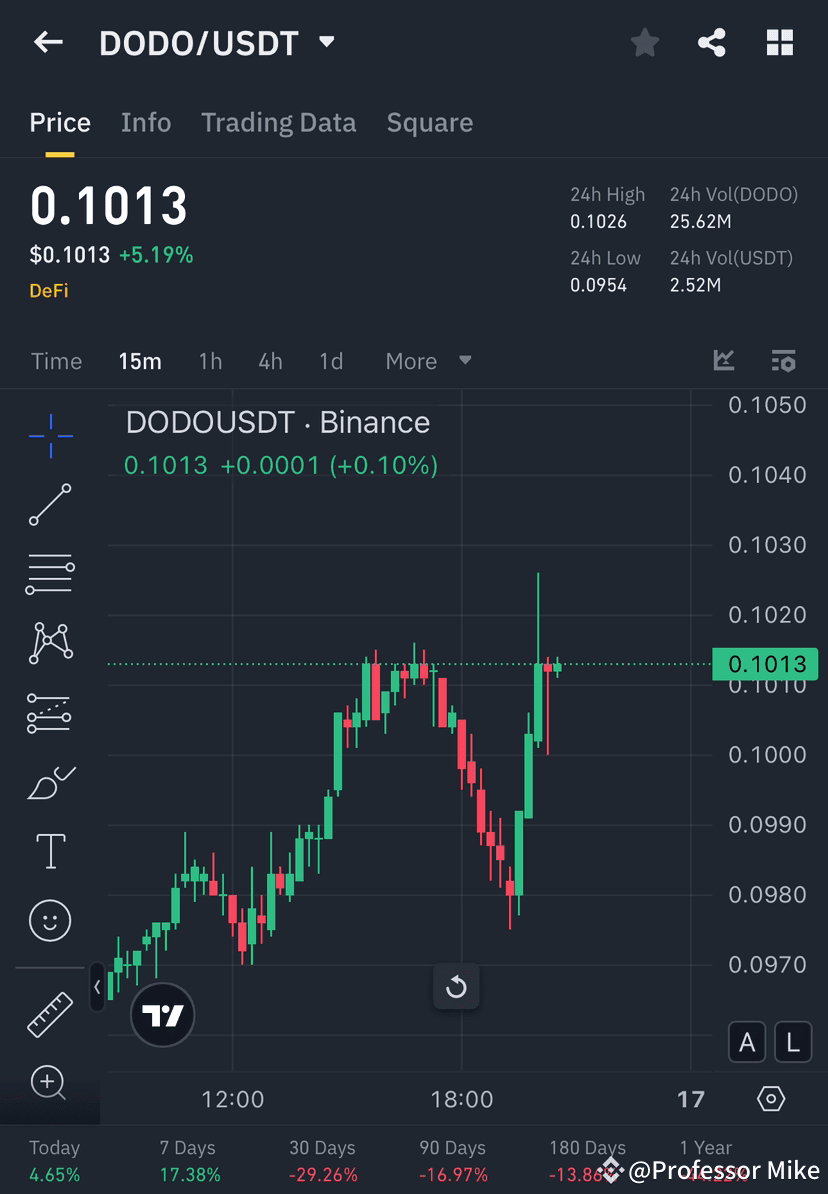Select the crosshair cursor tool

(50, 435)
